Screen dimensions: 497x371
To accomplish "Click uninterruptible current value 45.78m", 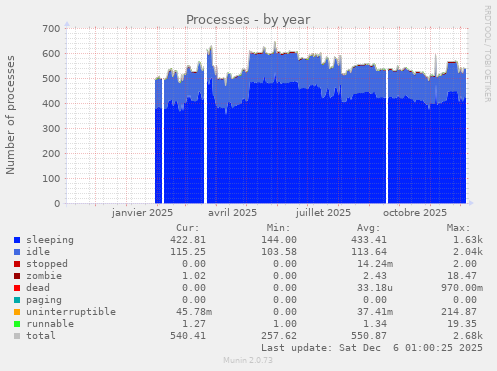I will click(x=194, y=312).
